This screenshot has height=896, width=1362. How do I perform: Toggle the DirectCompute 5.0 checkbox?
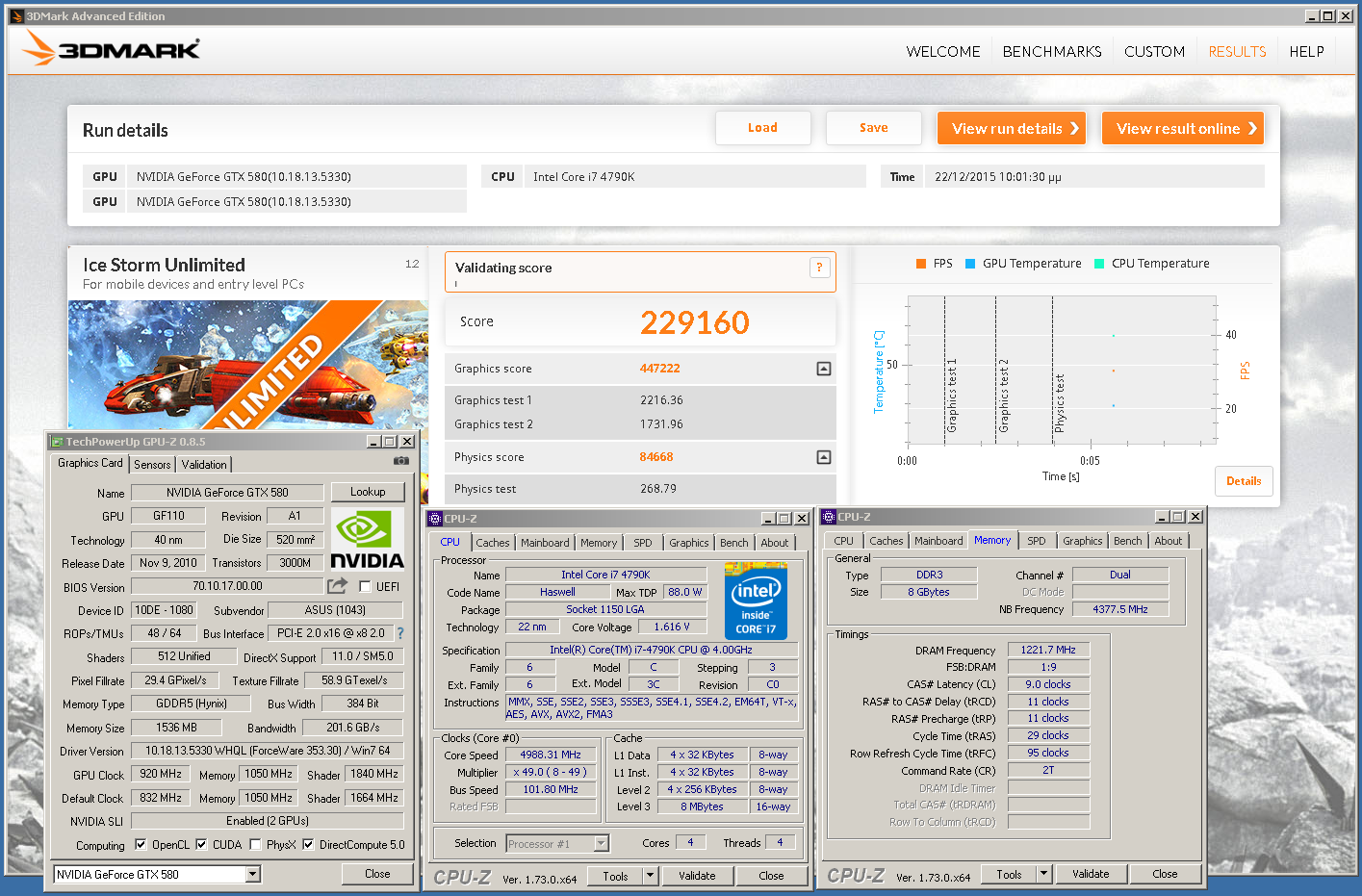(x=308, y=844)
